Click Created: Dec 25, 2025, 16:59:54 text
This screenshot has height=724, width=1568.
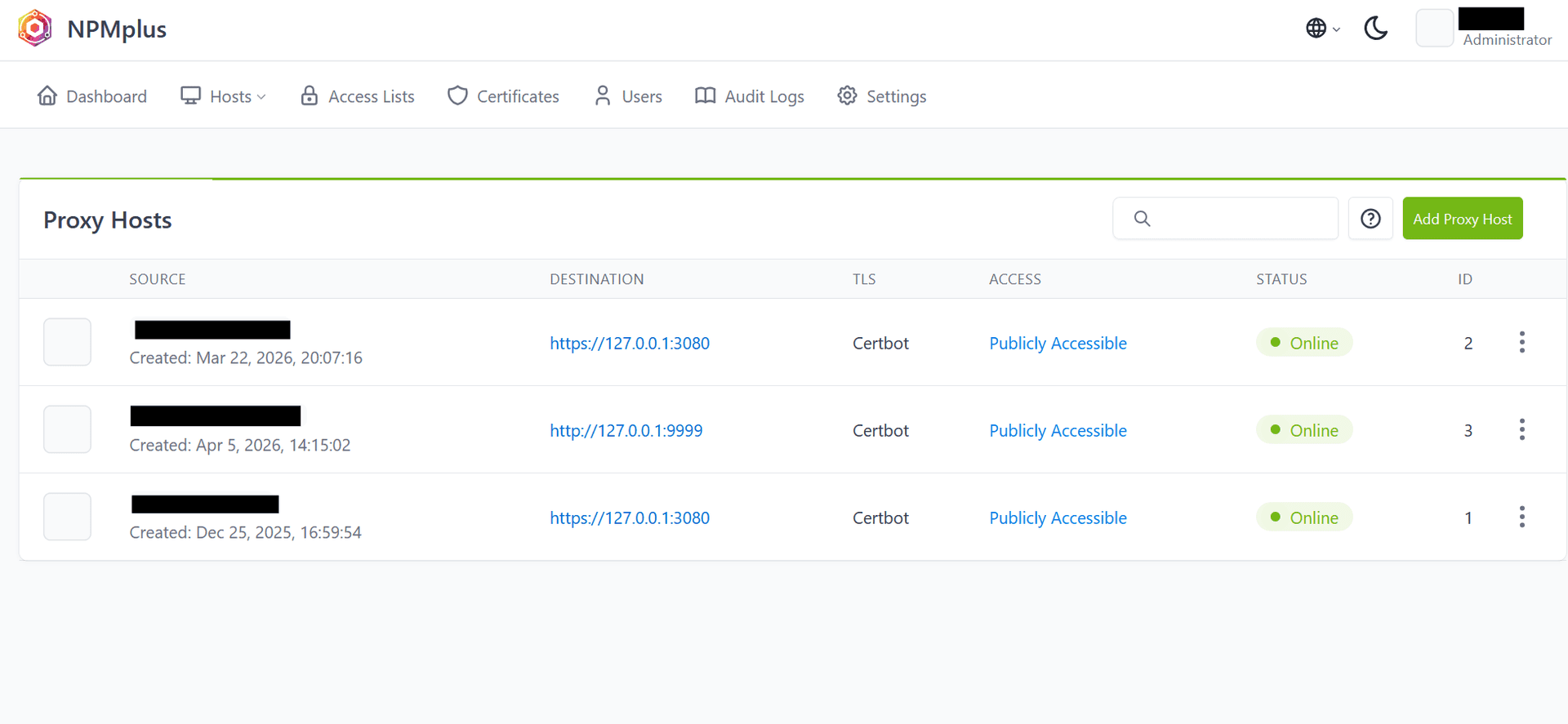(x=246, y=532)
